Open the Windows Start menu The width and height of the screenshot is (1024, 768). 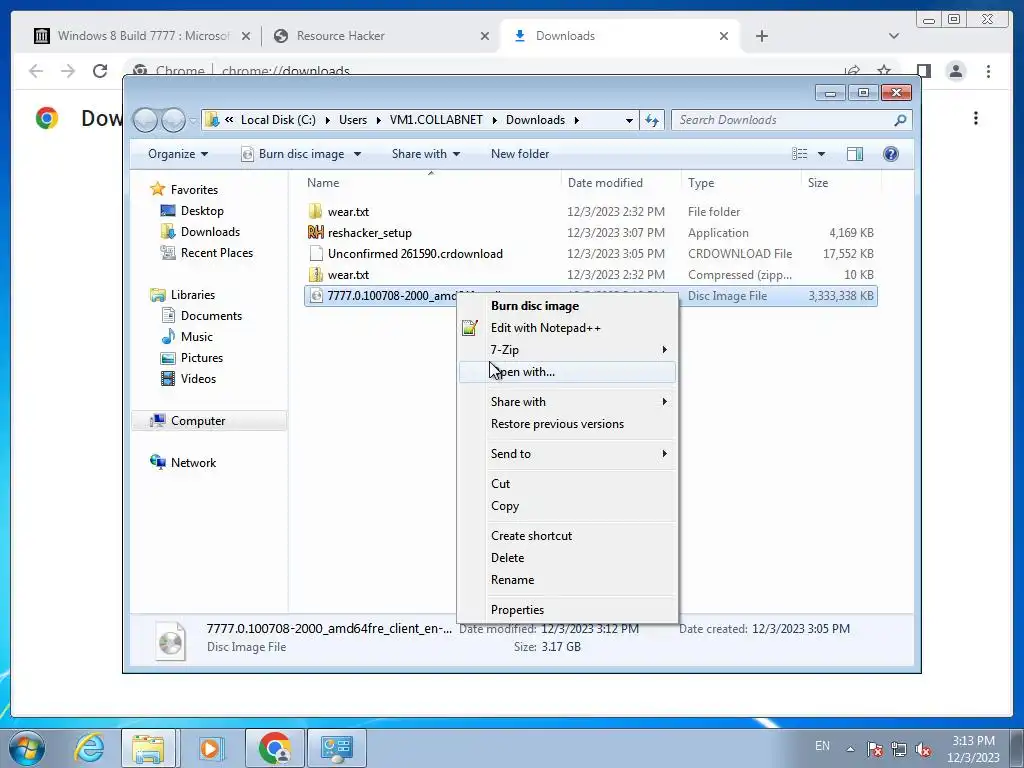[x=26, y=748]
